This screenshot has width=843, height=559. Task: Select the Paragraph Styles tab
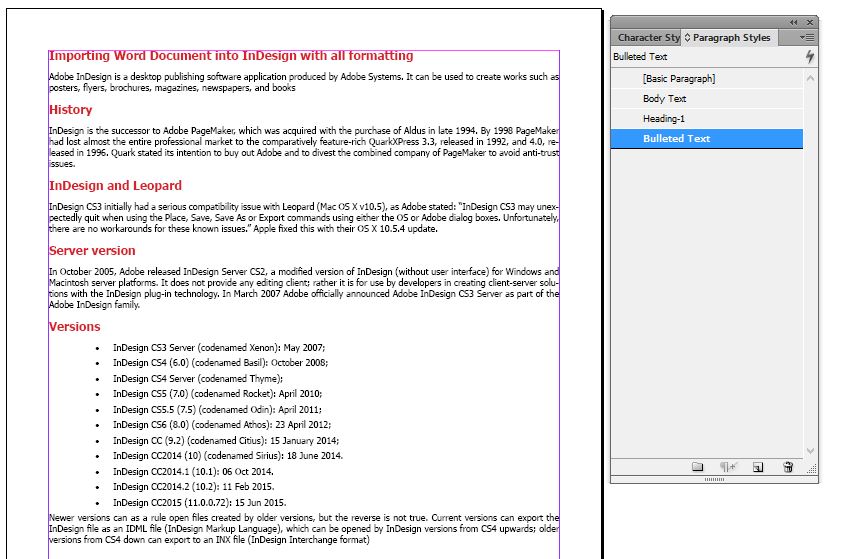pyautogui.click(x=734, y=38)
